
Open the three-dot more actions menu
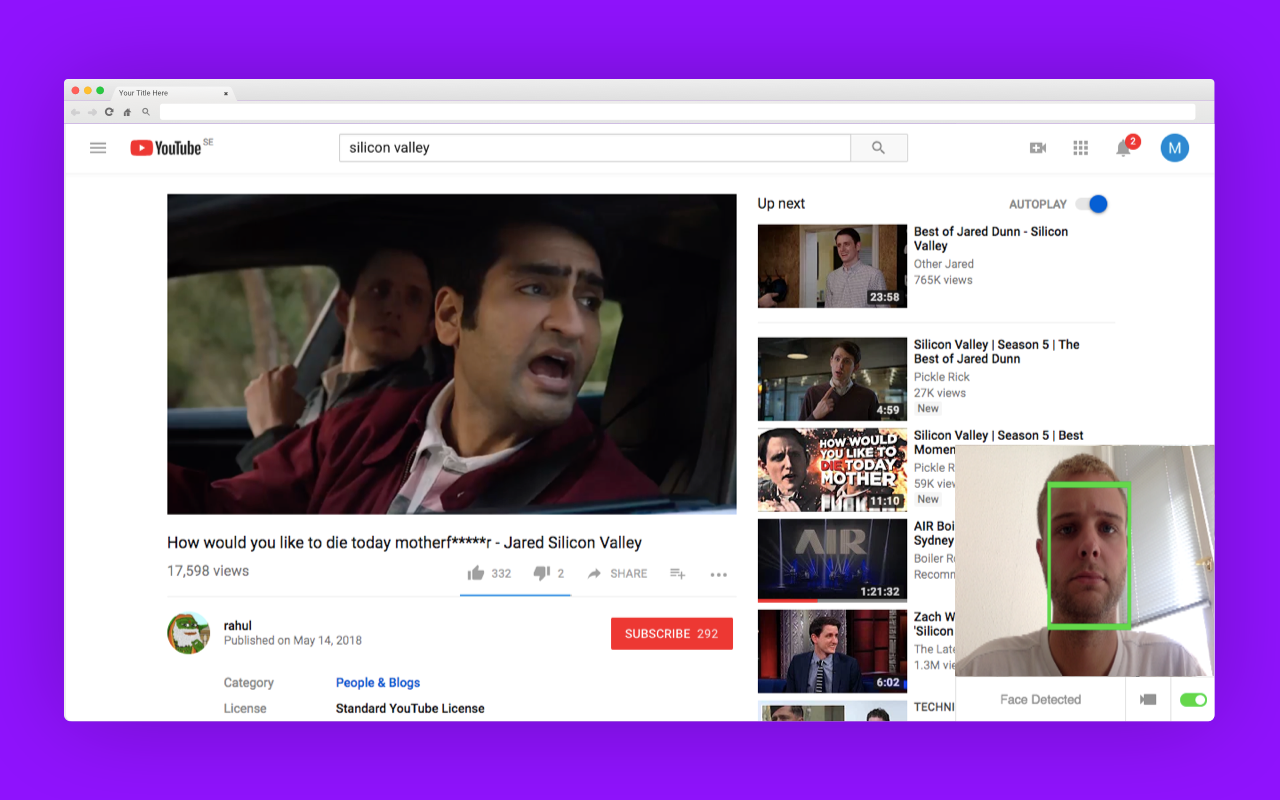click(719, 574)
